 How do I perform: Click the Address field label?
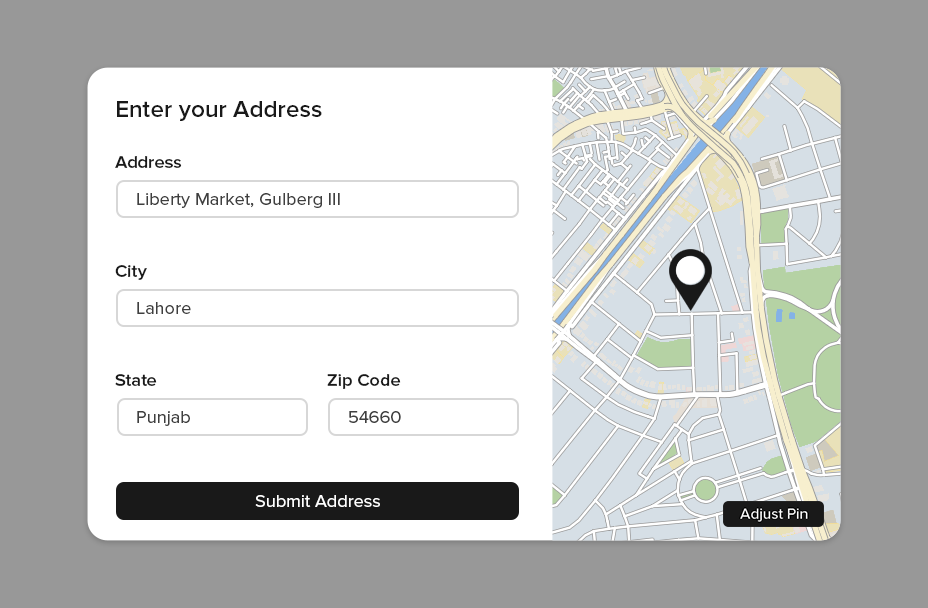coord(148,162)
